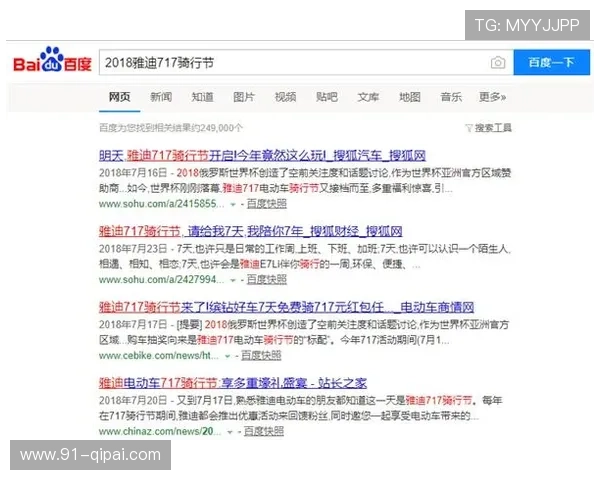Switch to the 图片 tab
600x480 pixels.
pyautogui.click(x=244, y=97)
